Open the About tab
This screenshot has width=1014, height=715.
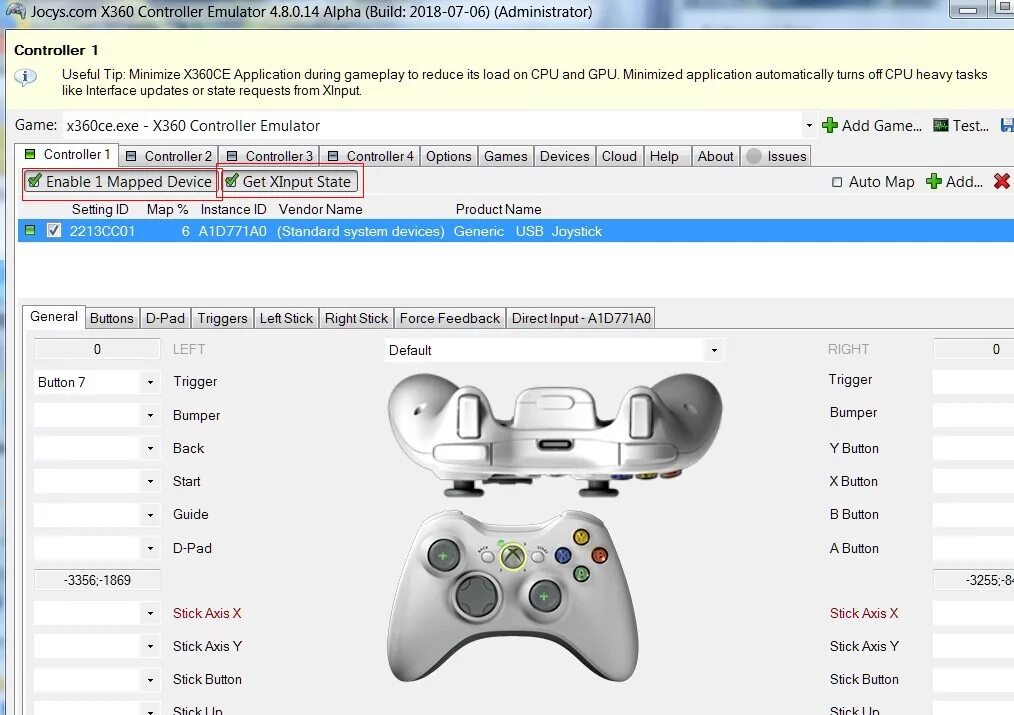(715, 156)
